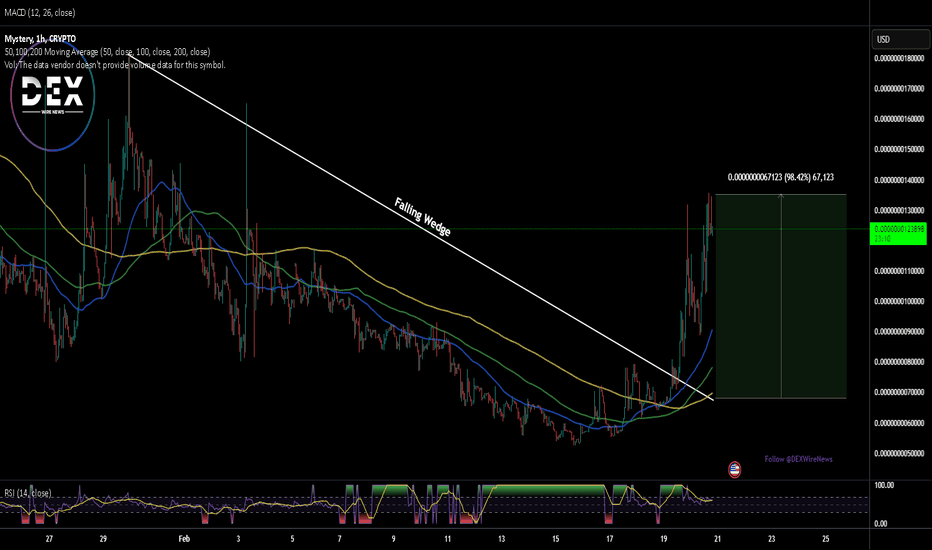The width and height of the screenshot is (932, 550).
Task: Click the 0.0000000100000 price axis label
Action: click(x=899, y=301)
